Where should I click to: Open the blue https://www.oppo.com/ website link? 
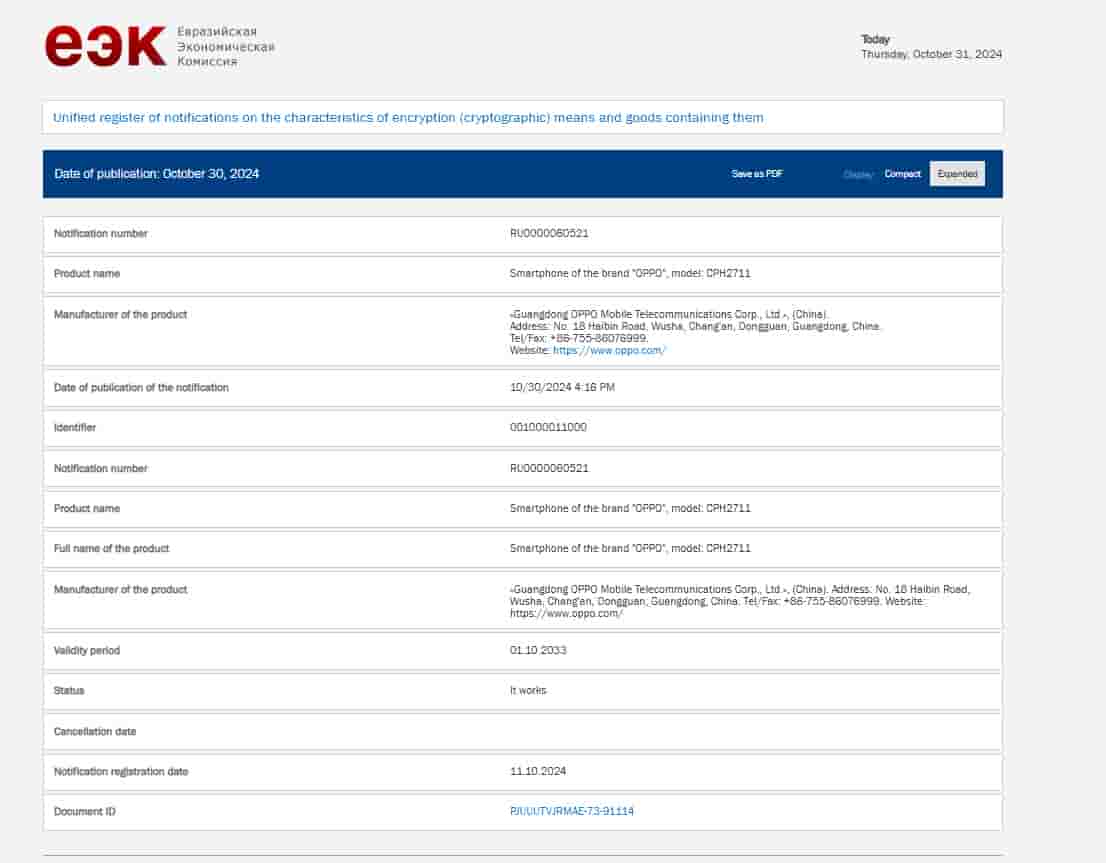tap(609, 350)
